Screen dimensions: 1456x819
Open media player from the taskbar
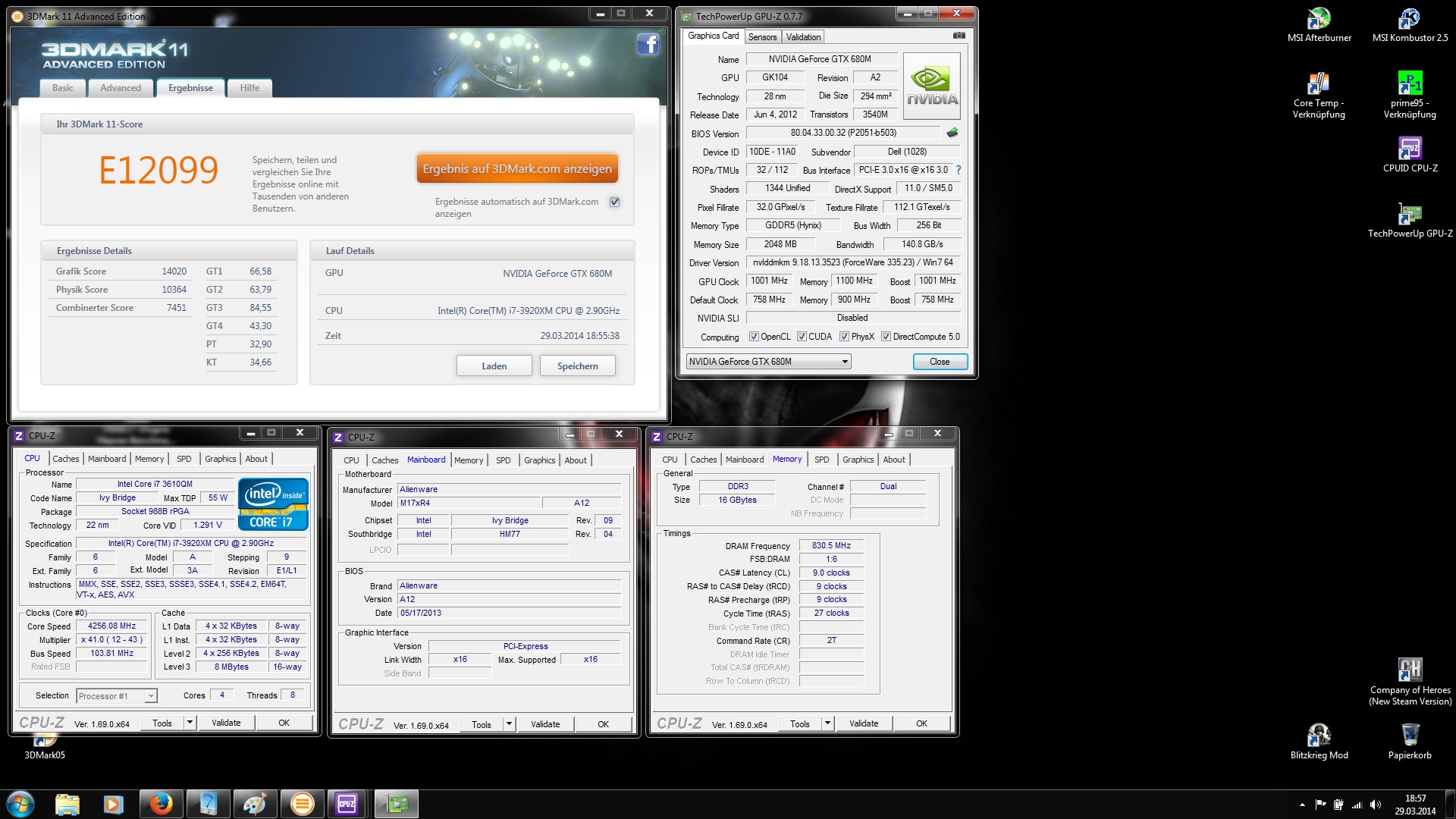pos(114,804)
